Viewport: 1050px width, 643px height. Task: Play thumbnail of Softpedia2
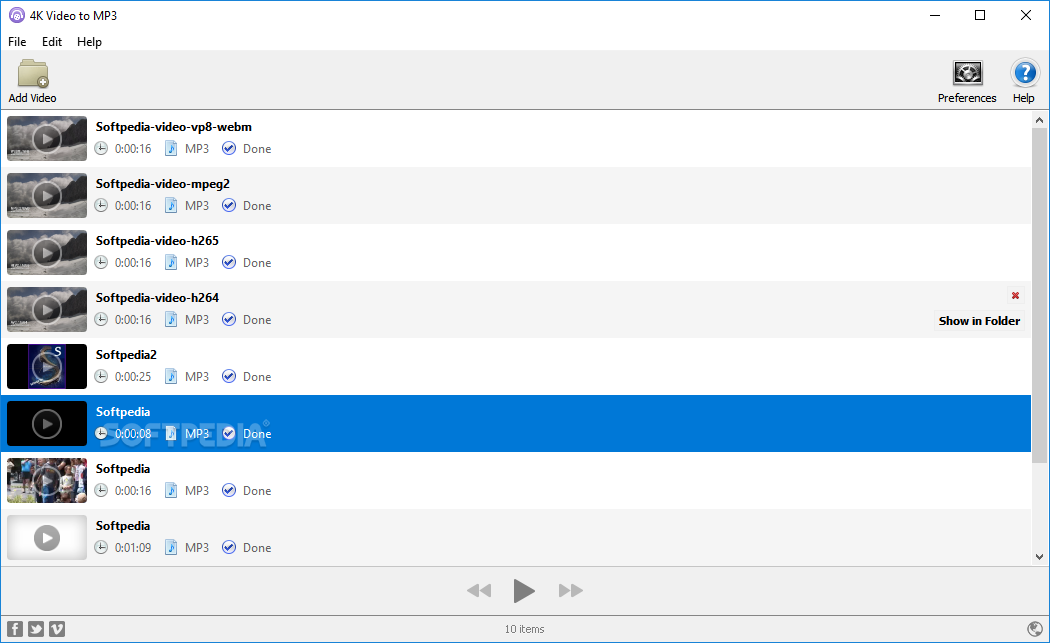click(x=47, y=366)
